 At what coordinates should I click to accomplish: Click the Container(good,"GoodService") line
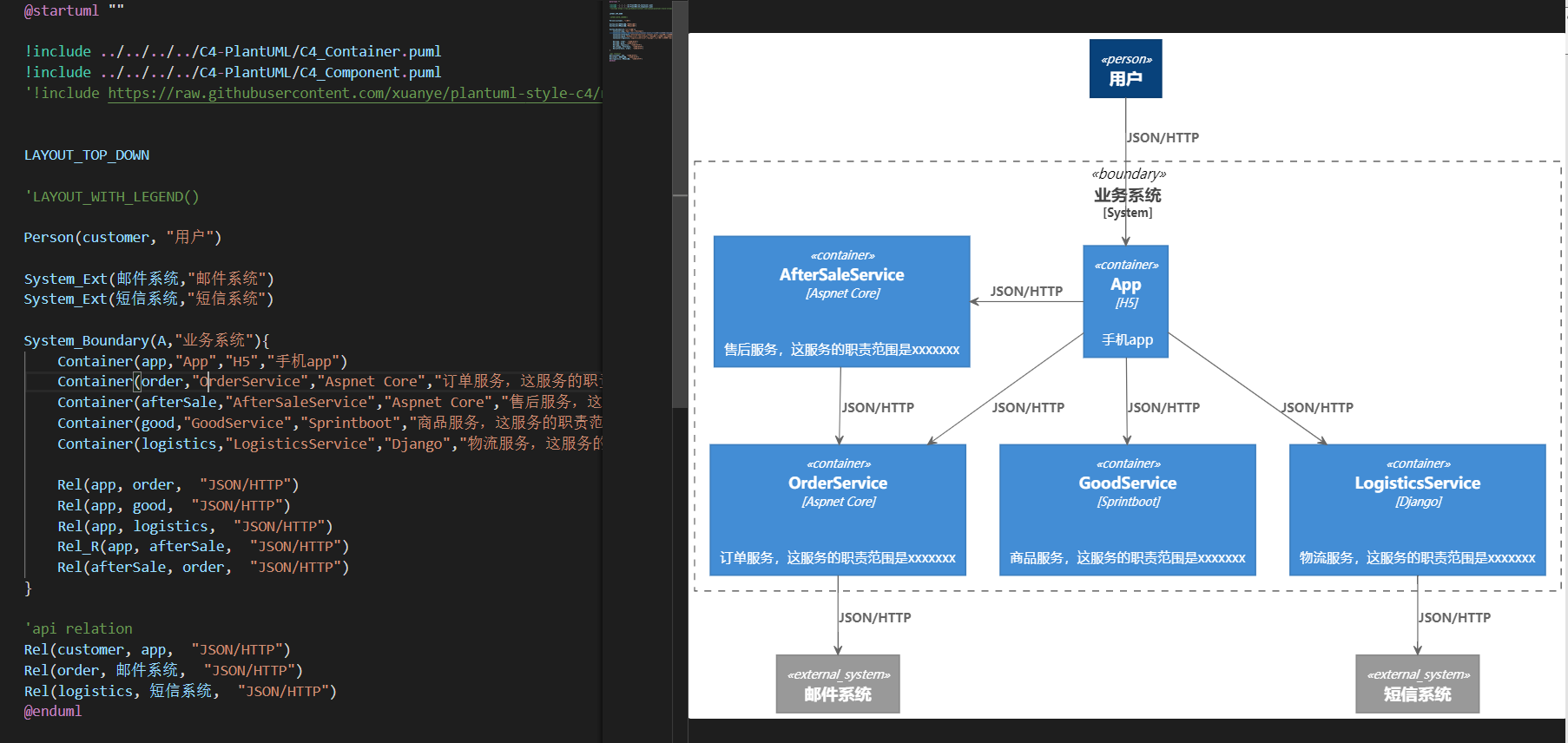(329, 423)
